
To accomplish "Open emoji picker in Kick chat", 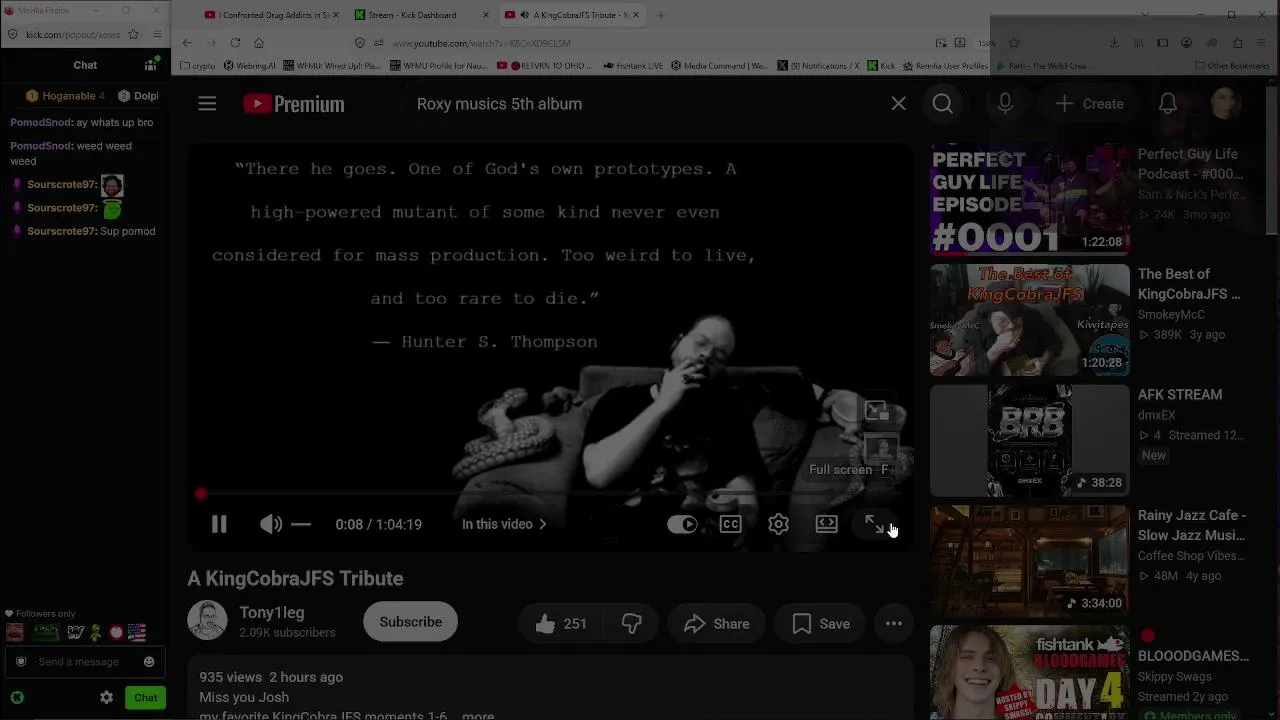I will [x=149, y=662].
